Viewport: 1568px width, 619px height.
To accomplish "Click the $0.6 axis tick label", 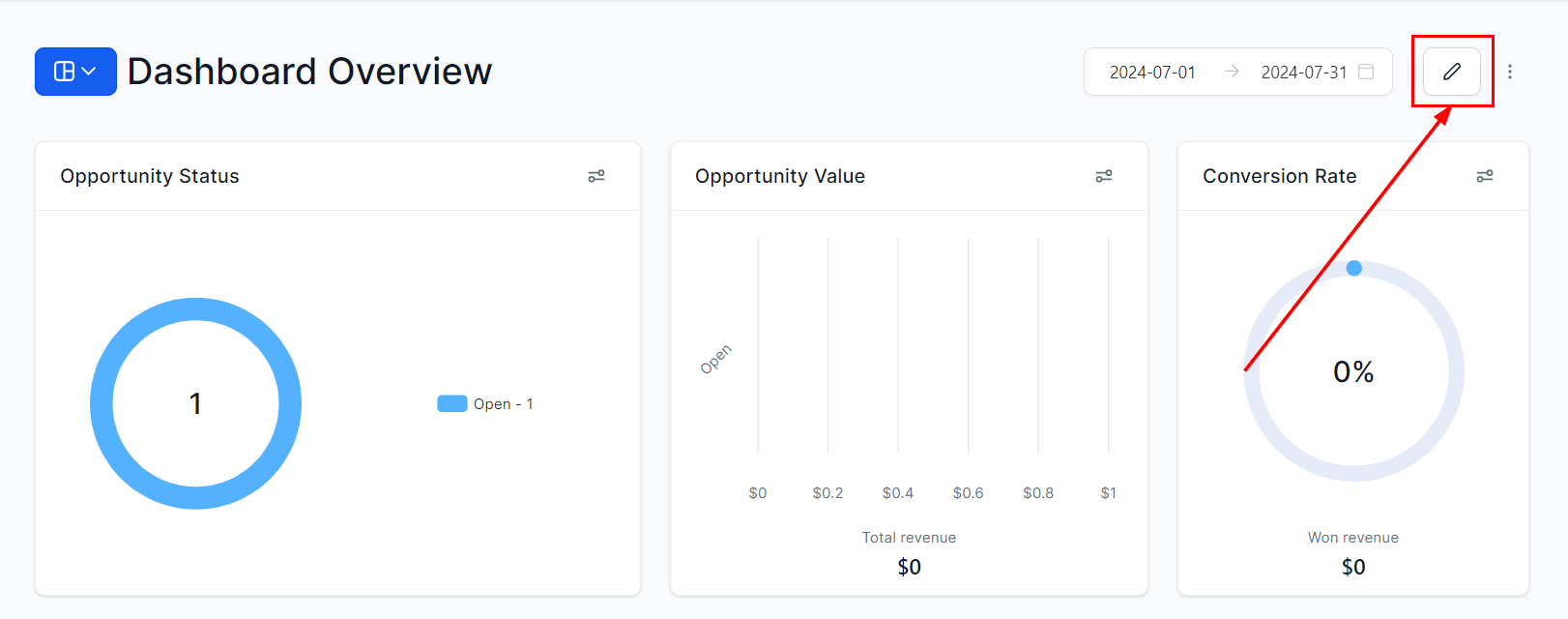I will click(968, 493).
